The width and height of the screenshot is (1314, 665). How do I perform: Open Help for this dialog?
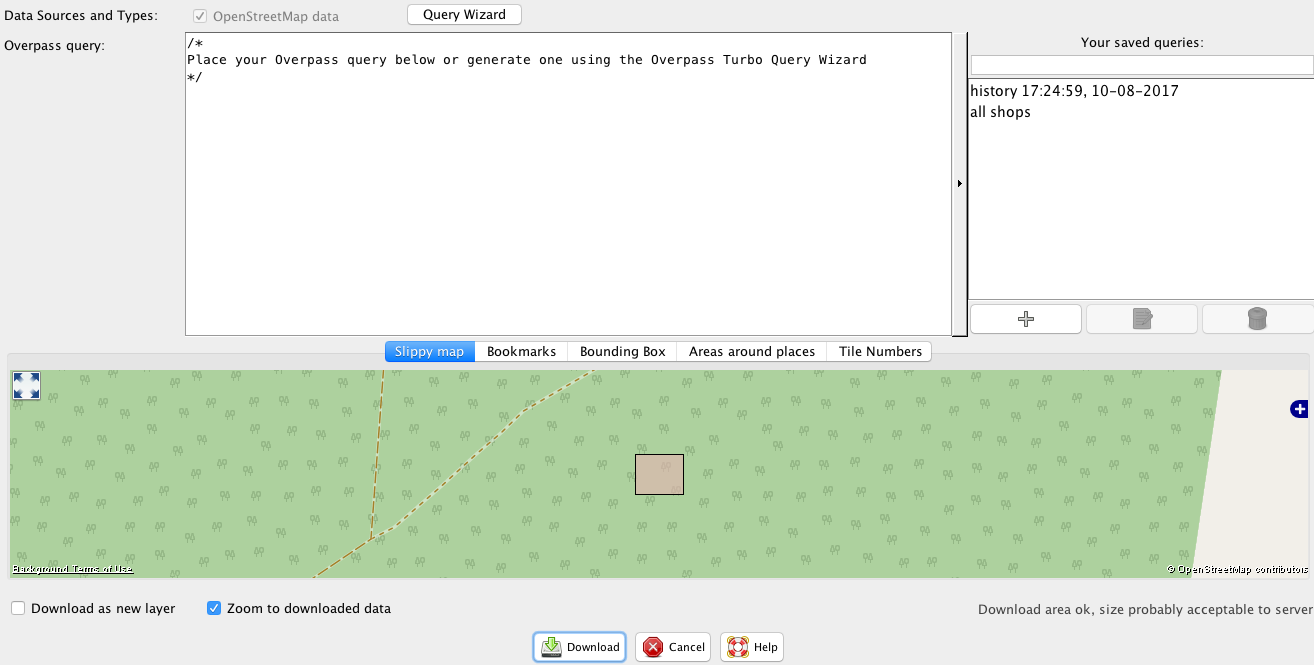pyautogui.click(x=751, y=647)
